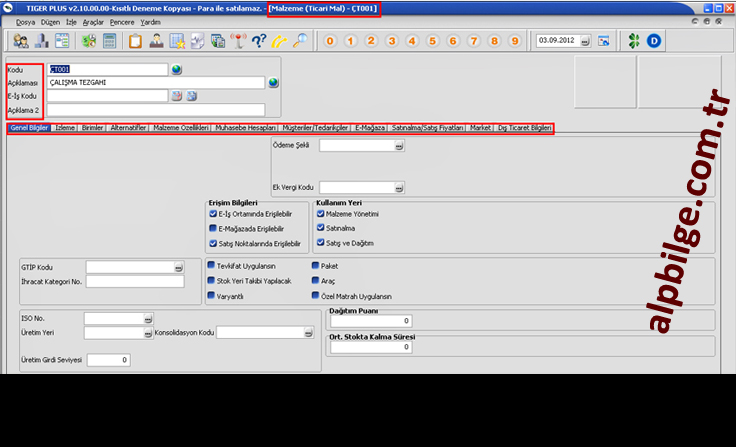Open the Araçlar menu

94,21
